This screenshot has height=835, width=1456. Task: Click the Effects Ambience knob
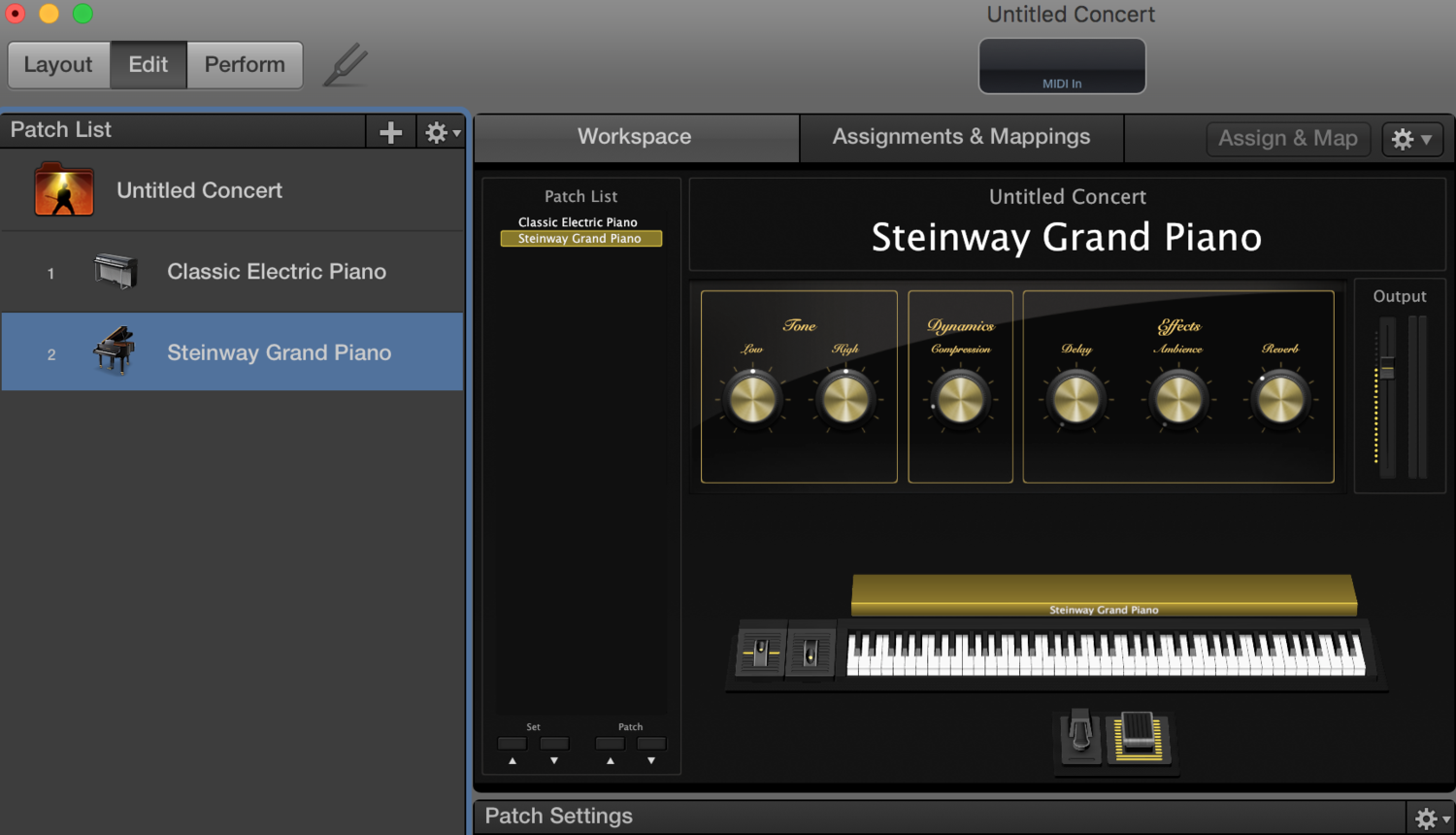1178,399
